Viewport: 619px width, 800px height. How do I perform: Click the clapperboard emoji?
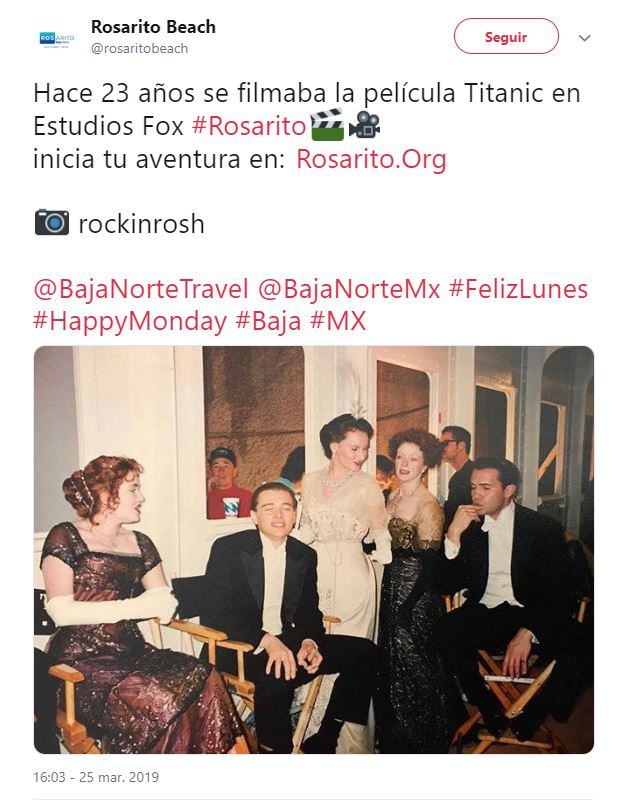point(326,124)
